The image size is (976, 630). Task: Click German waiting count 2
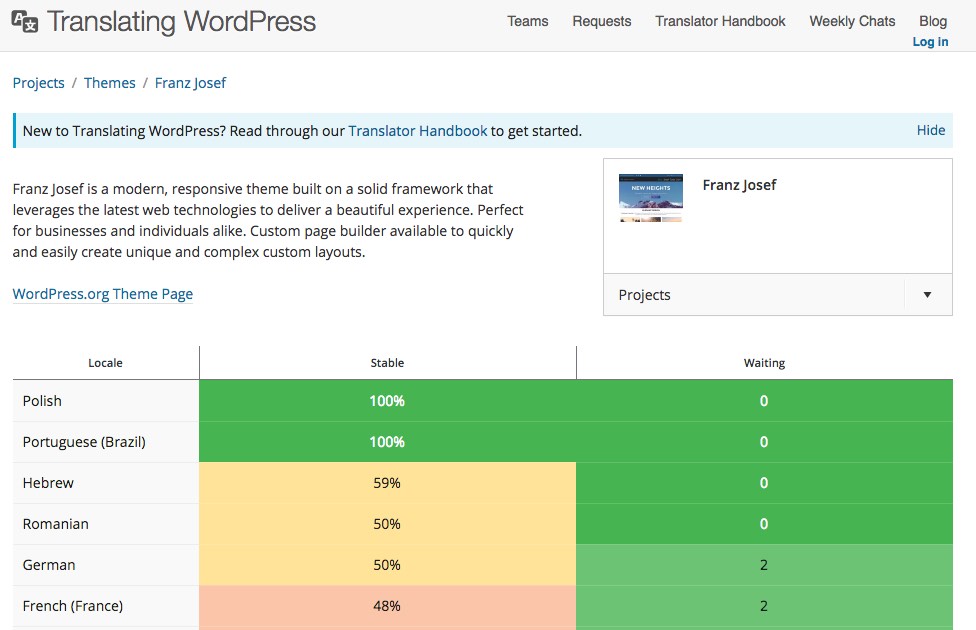point(764,565)
